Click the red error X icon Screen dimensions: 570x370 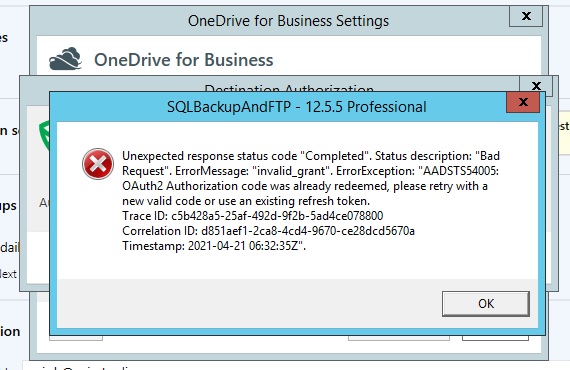[98, 164]
